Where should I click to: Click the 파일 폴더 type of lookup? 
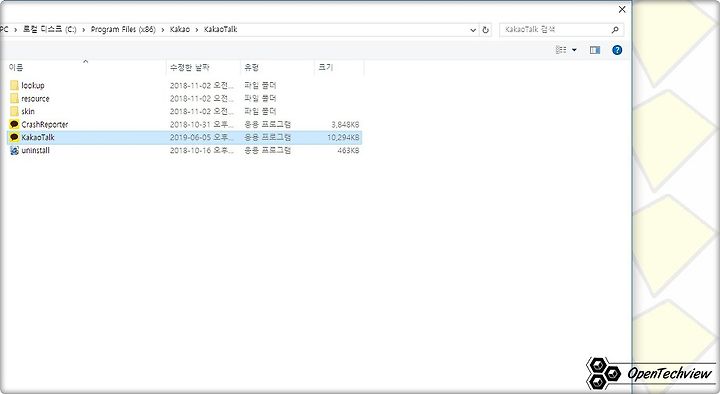(260, 85)
